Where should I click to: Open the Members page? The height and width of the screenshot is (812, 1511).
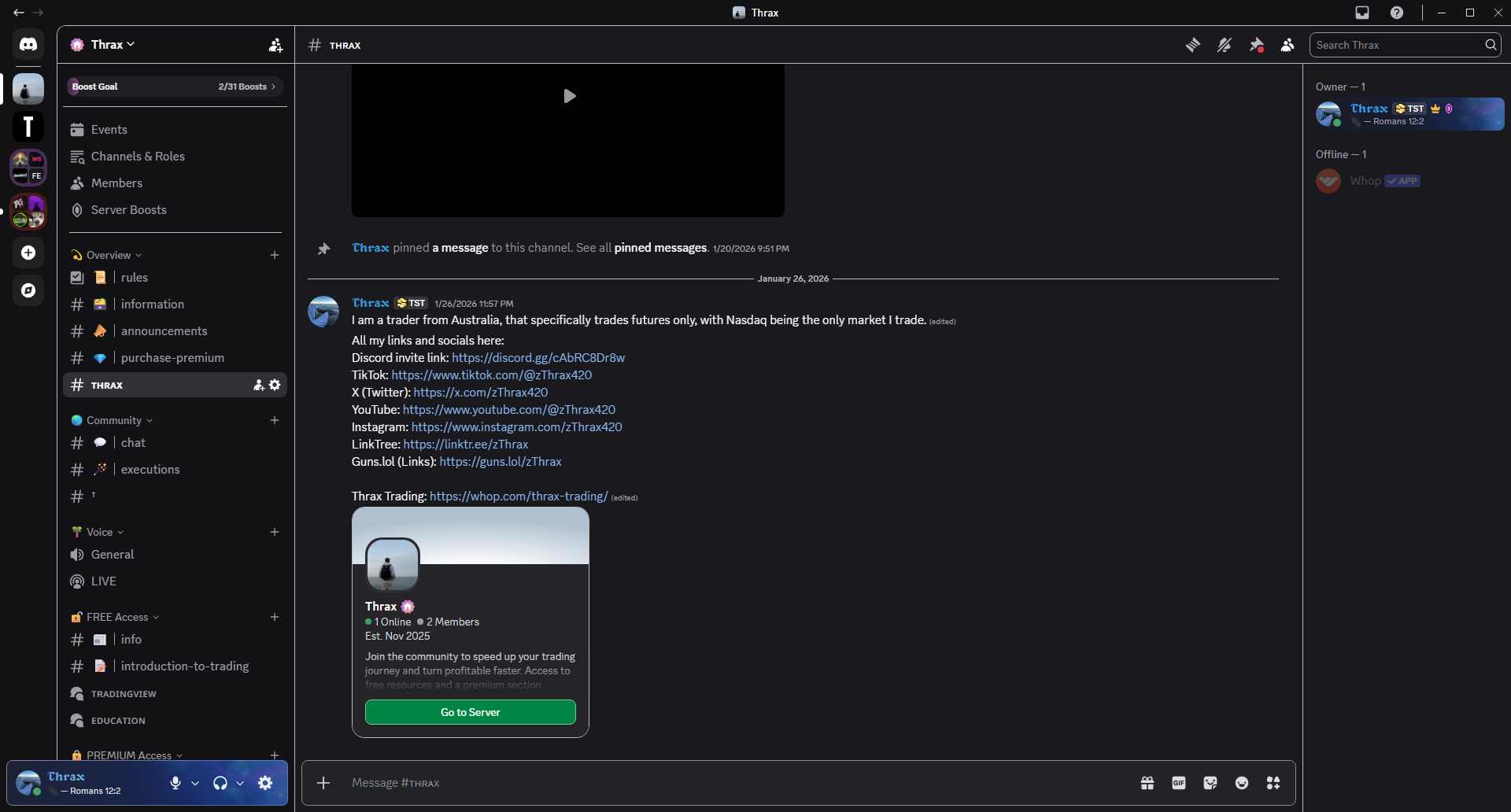(x=175, y=183)
